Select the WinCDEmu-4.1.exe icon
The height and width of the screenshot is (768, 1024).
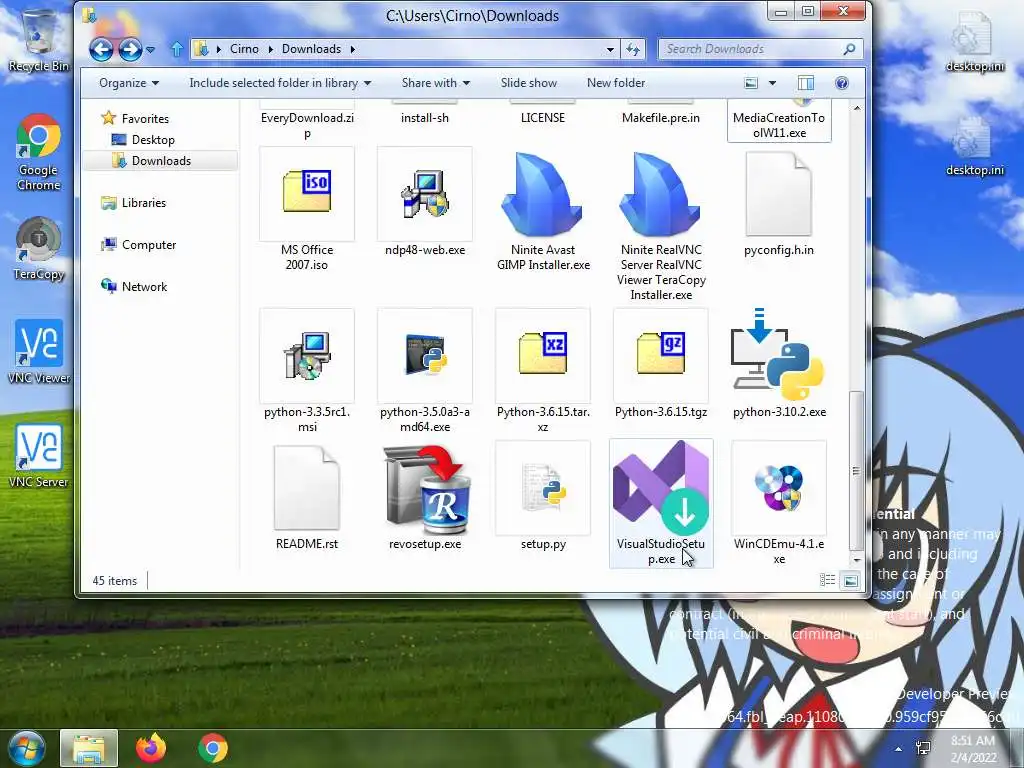(778, 488)
